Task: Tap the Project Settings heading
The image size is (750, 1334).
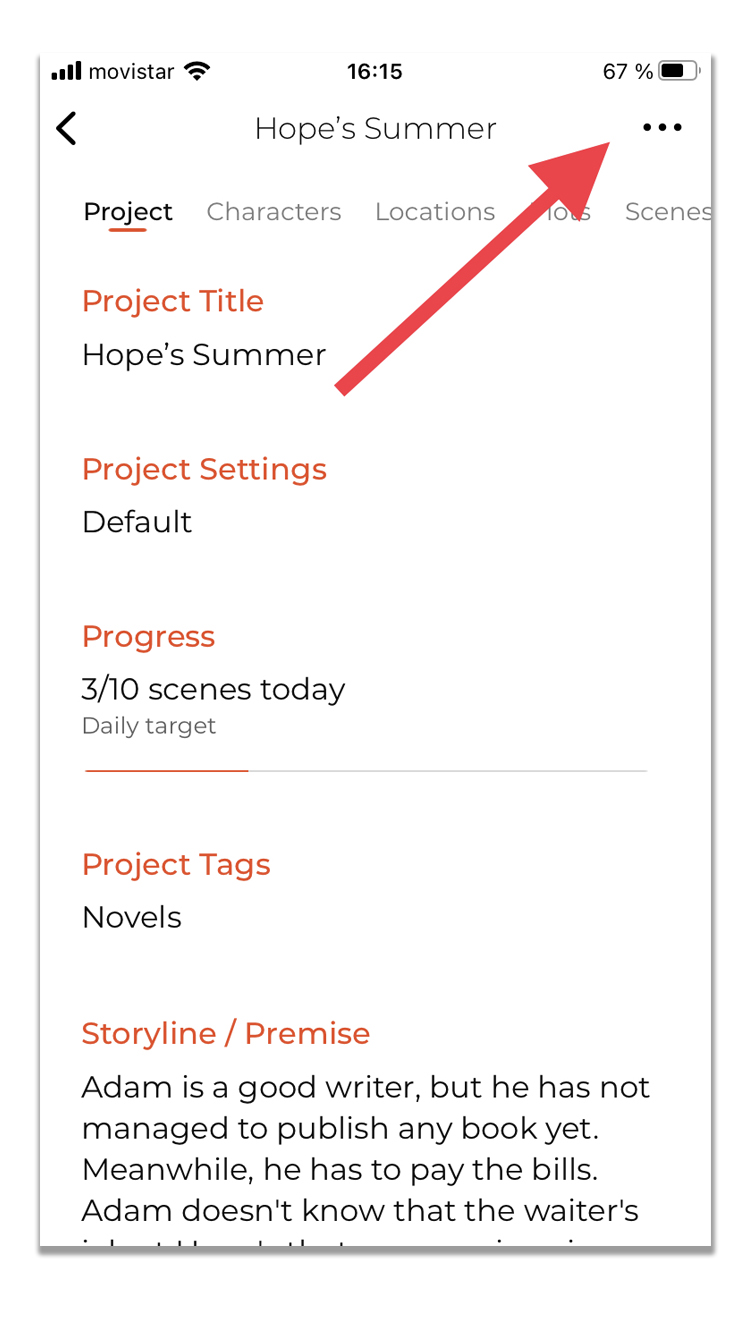Action: tap(204, 469)
